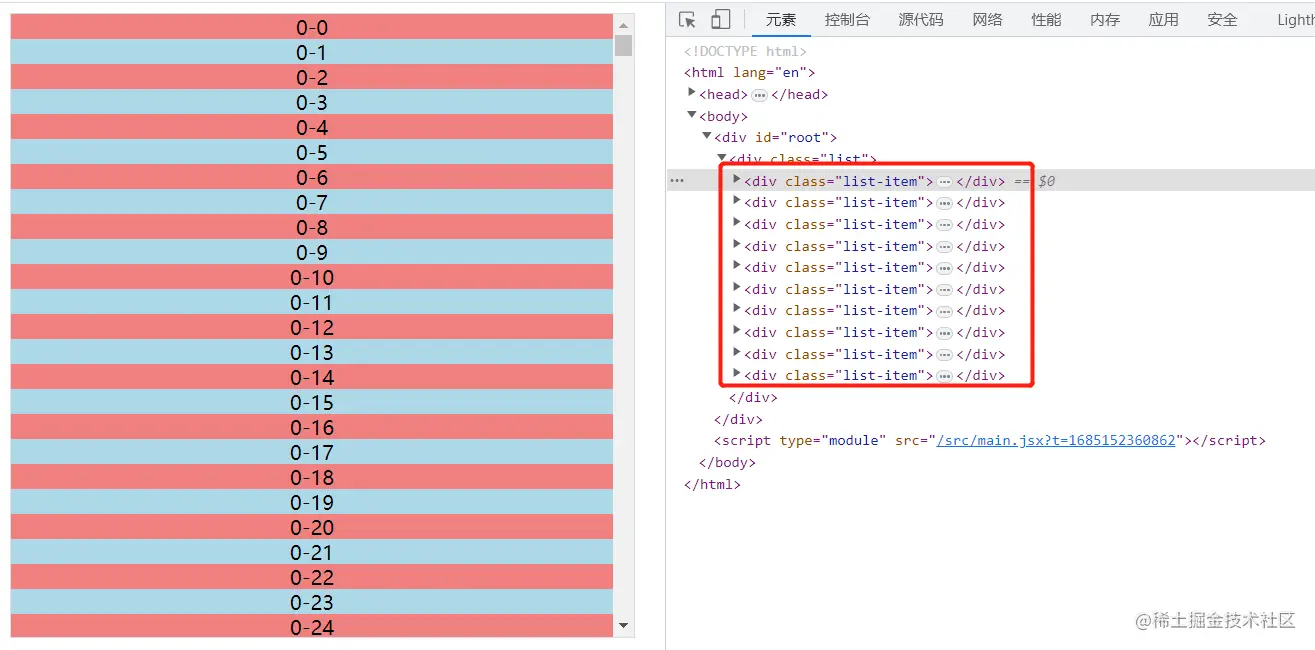Image resolution: width=1315 pixels, height=650 pixels.
Task: Collapse the div class="list" node
Action: (722, 158)
